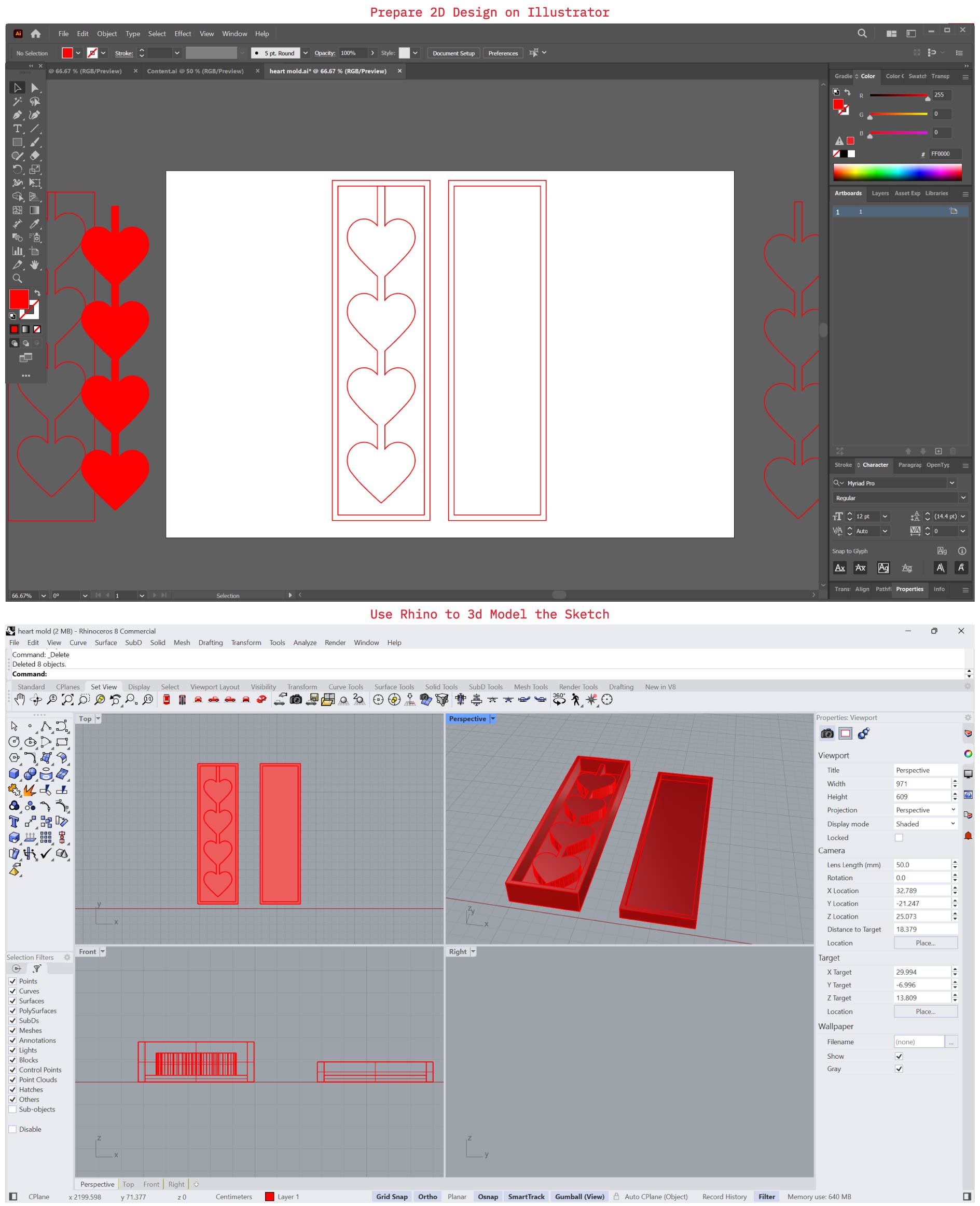Click the Pan view hand icon in Rhino
The image size is (980, 1206).
coord(20,700)
